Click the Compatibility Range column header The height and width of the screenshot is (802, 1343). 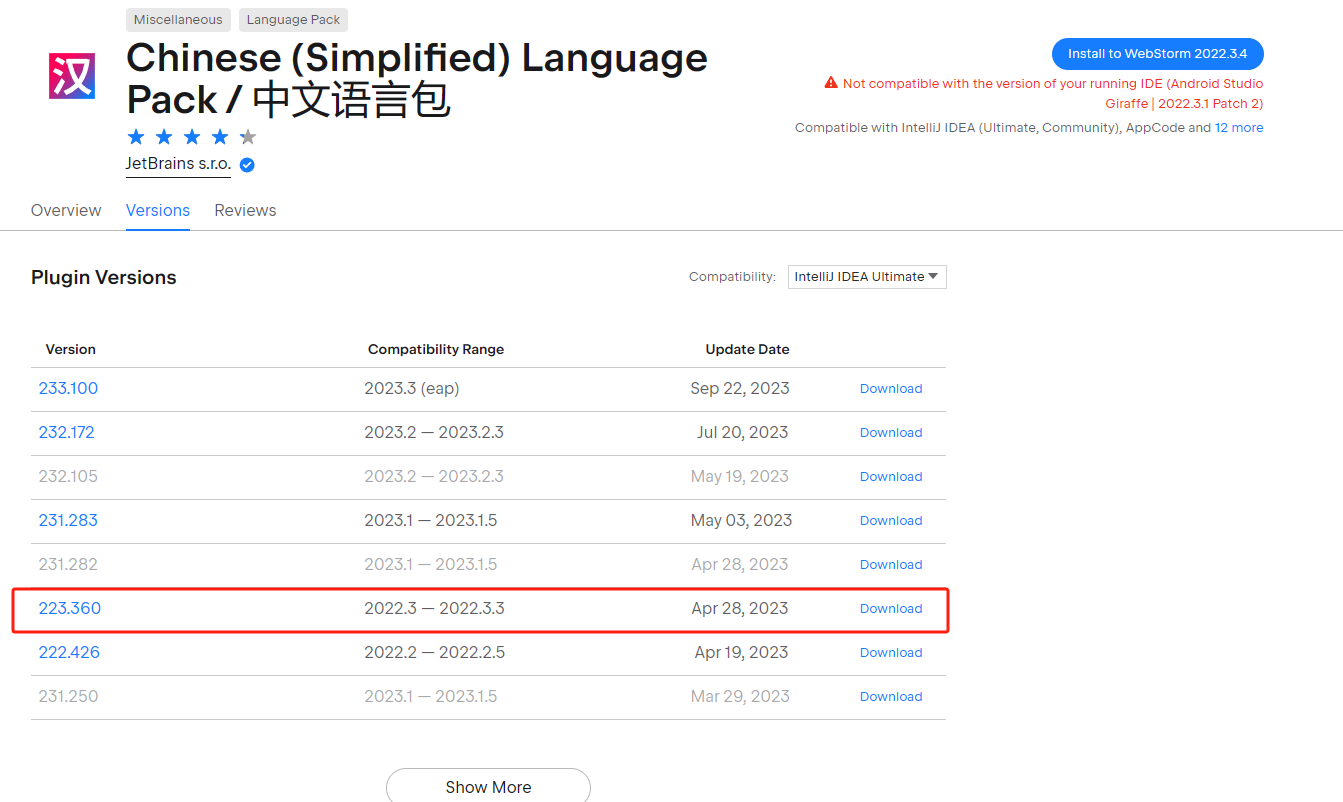436,349
